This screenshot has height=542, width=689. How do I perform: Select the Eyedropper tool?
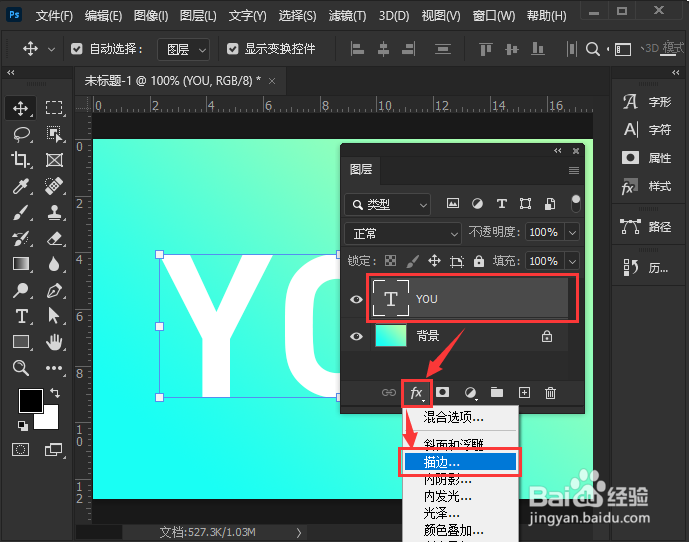coord(21,186)
